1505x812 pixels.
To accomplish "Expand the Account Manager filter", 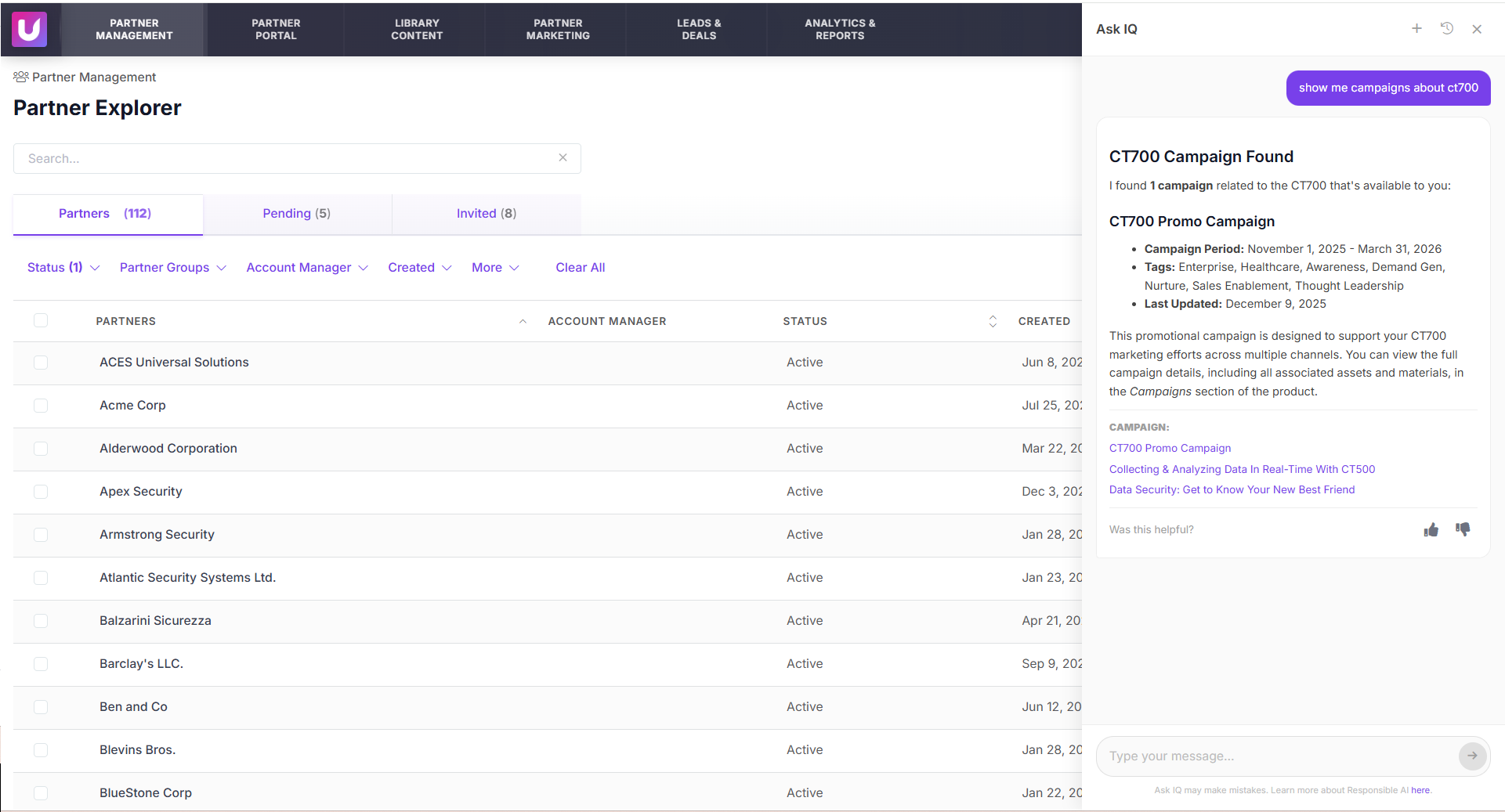I will 306,268.
